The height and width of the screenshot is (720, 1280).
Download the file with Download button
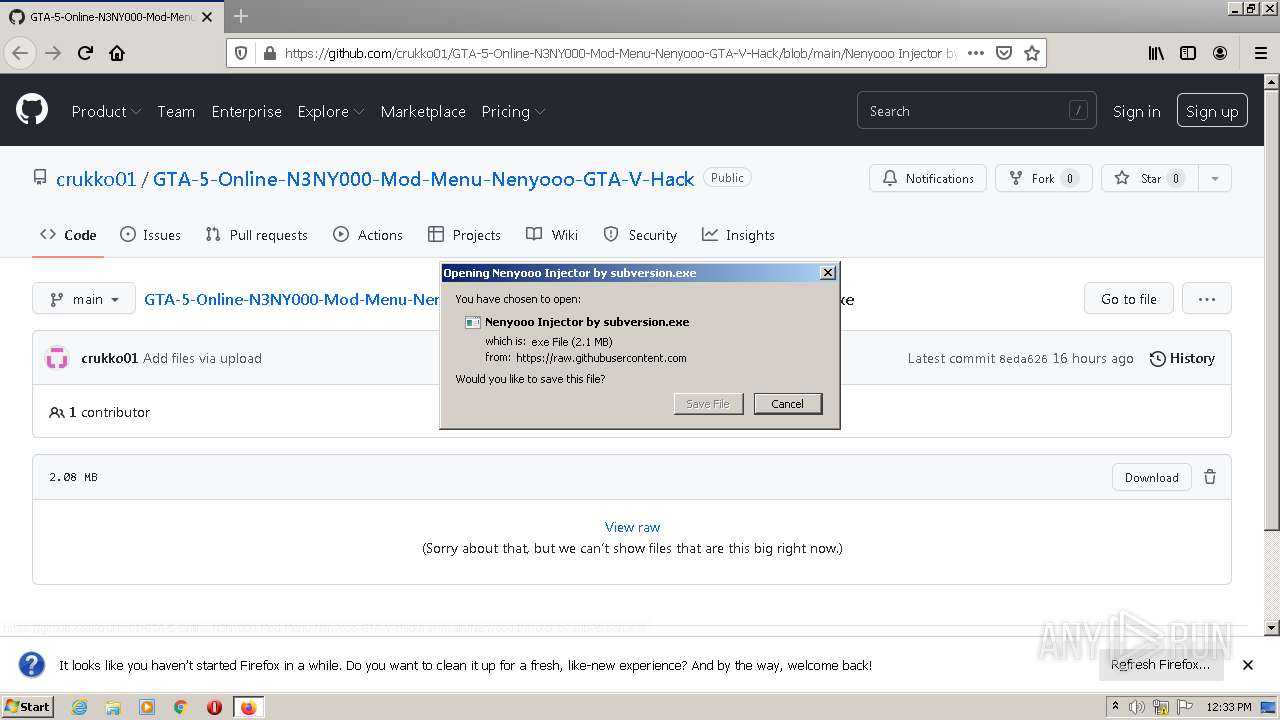coord(1151,477)
